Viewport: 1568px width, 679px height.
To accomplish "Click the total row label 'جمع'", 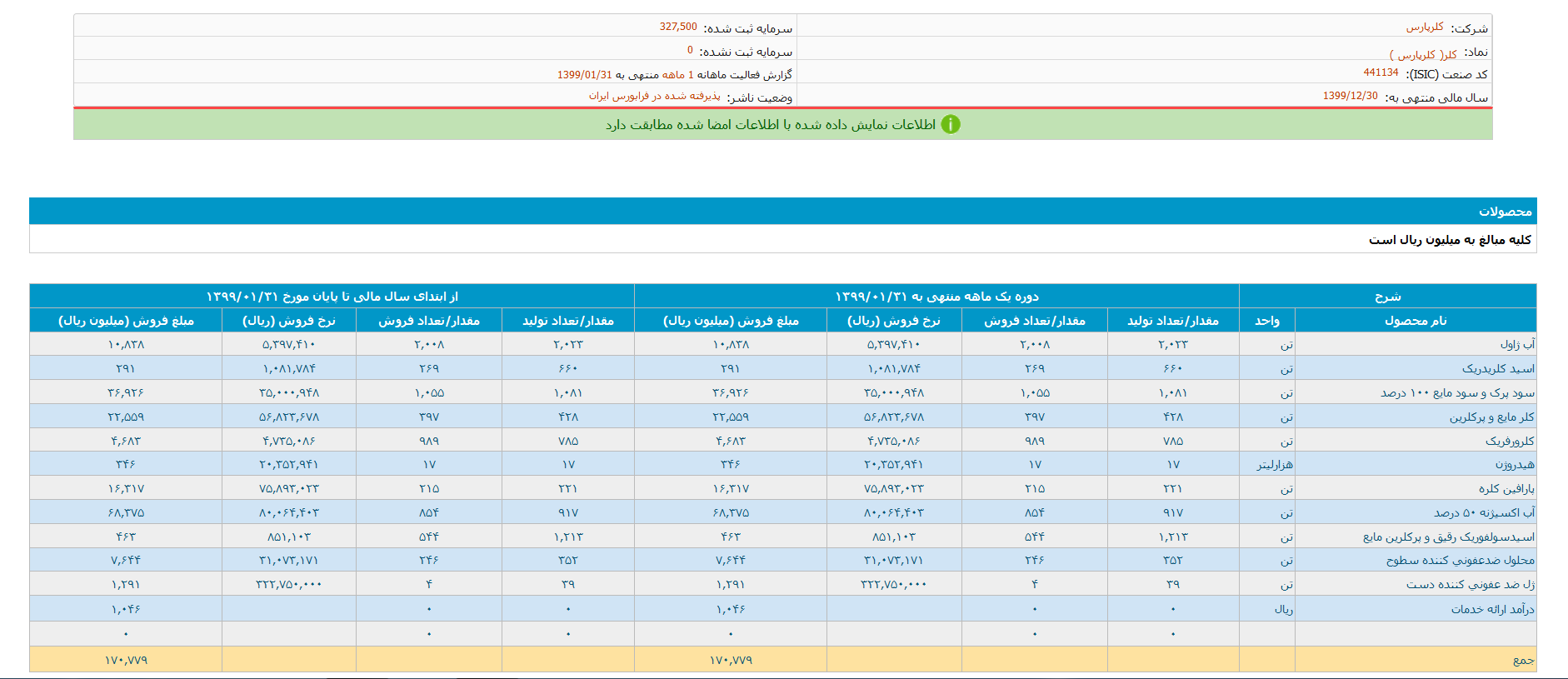I will pos(1524,660).
